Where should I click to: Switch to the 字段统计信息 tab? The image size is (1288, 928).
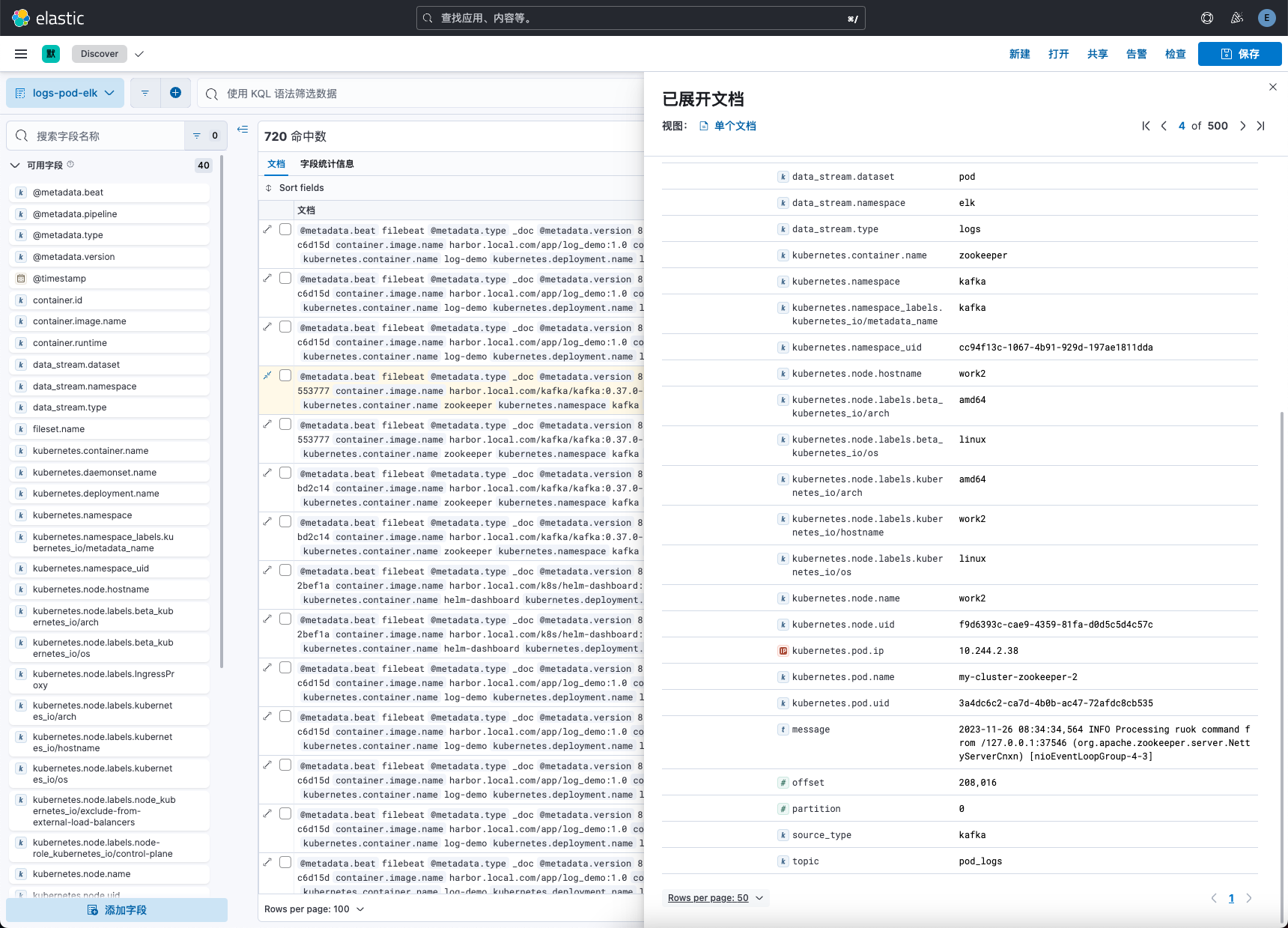(327, 164)
